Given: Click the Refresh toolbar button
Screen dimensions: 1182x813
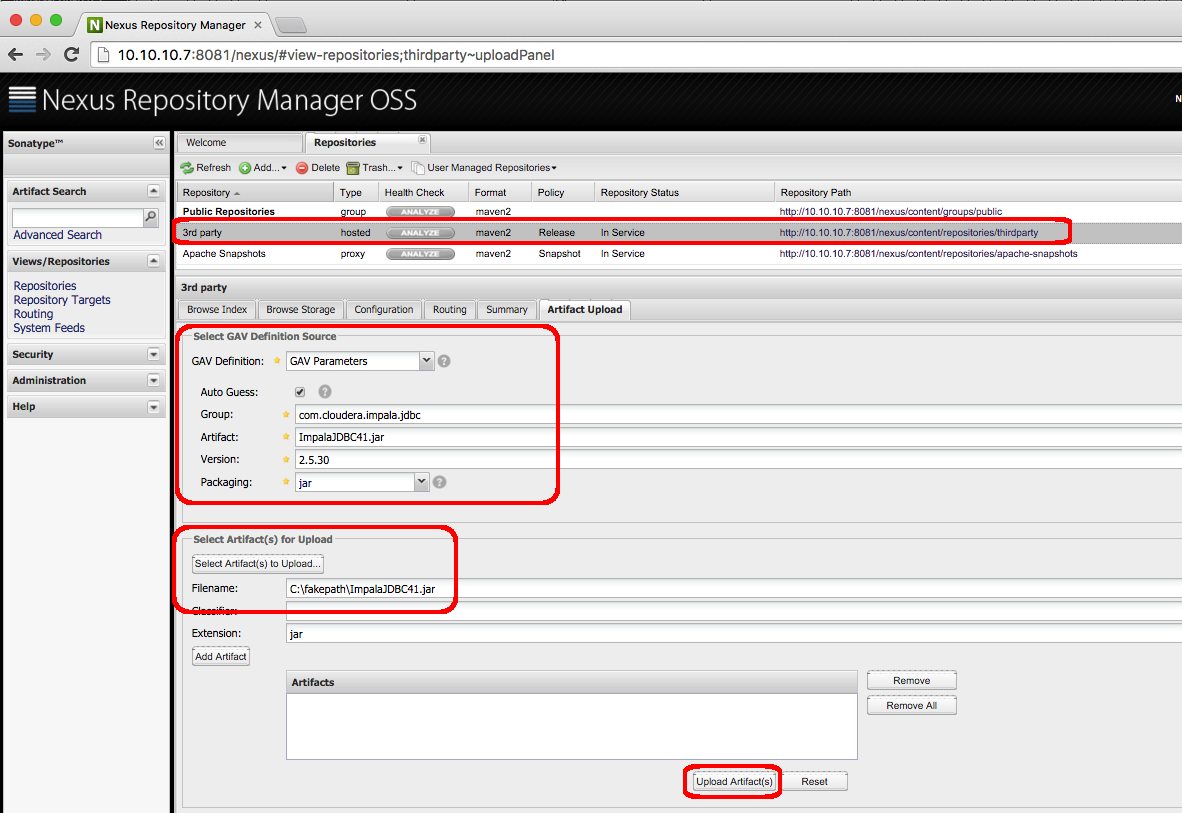Looking at the screenshot, I should point(206,167).
